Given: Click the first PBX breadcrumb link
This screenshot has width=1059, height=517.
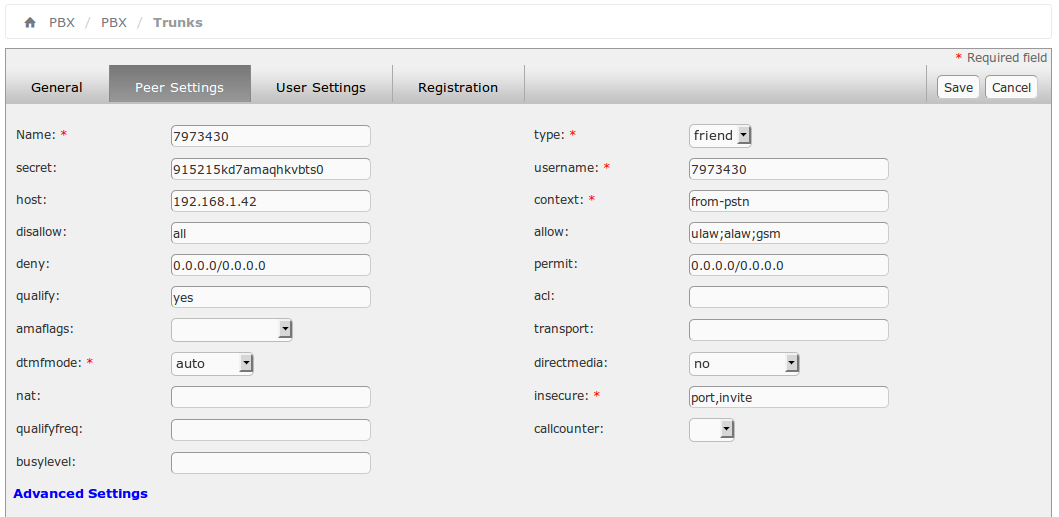Looking at the screenshot, I should (x=62, y=22).
